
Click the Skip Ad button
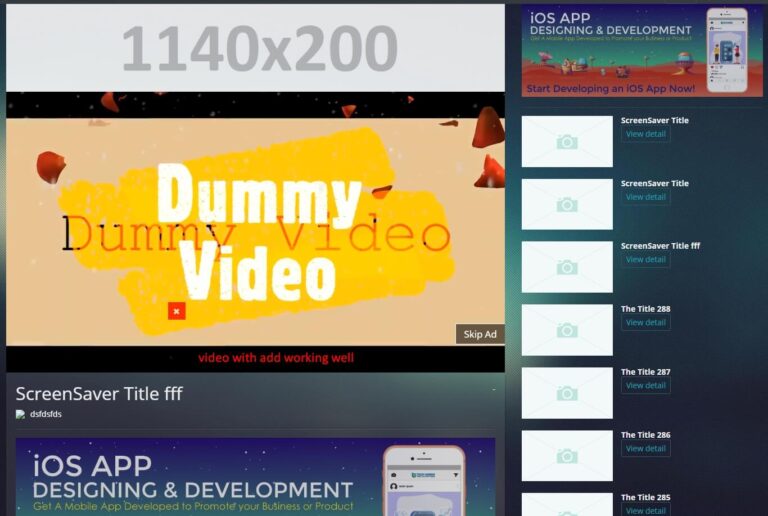coord(480,334)
